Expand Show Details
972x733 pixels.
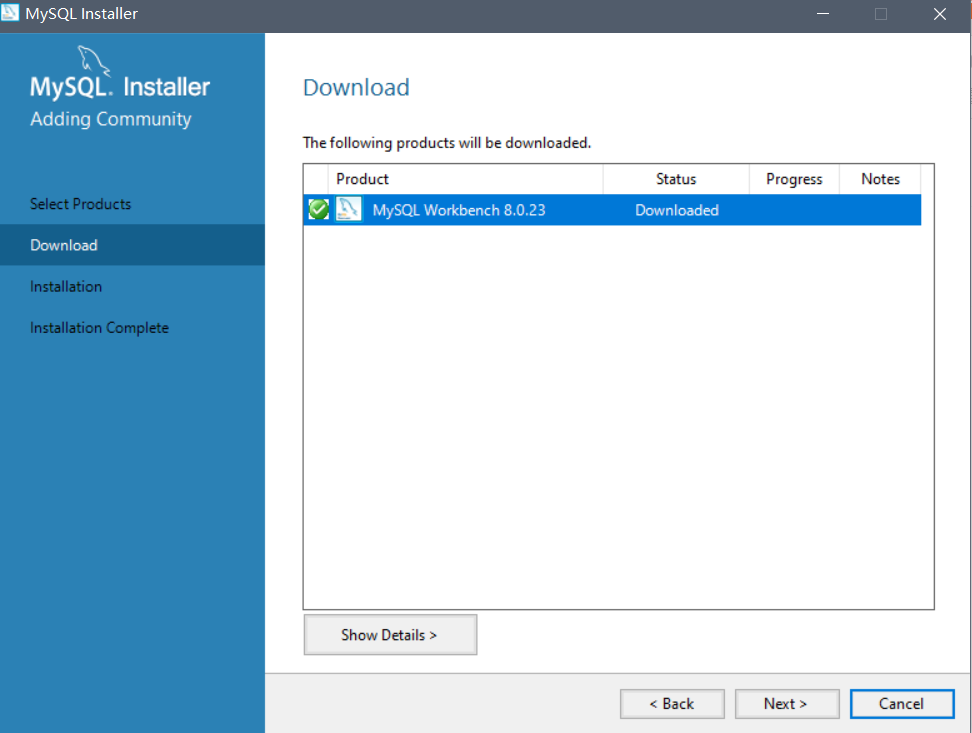[390, 634]
